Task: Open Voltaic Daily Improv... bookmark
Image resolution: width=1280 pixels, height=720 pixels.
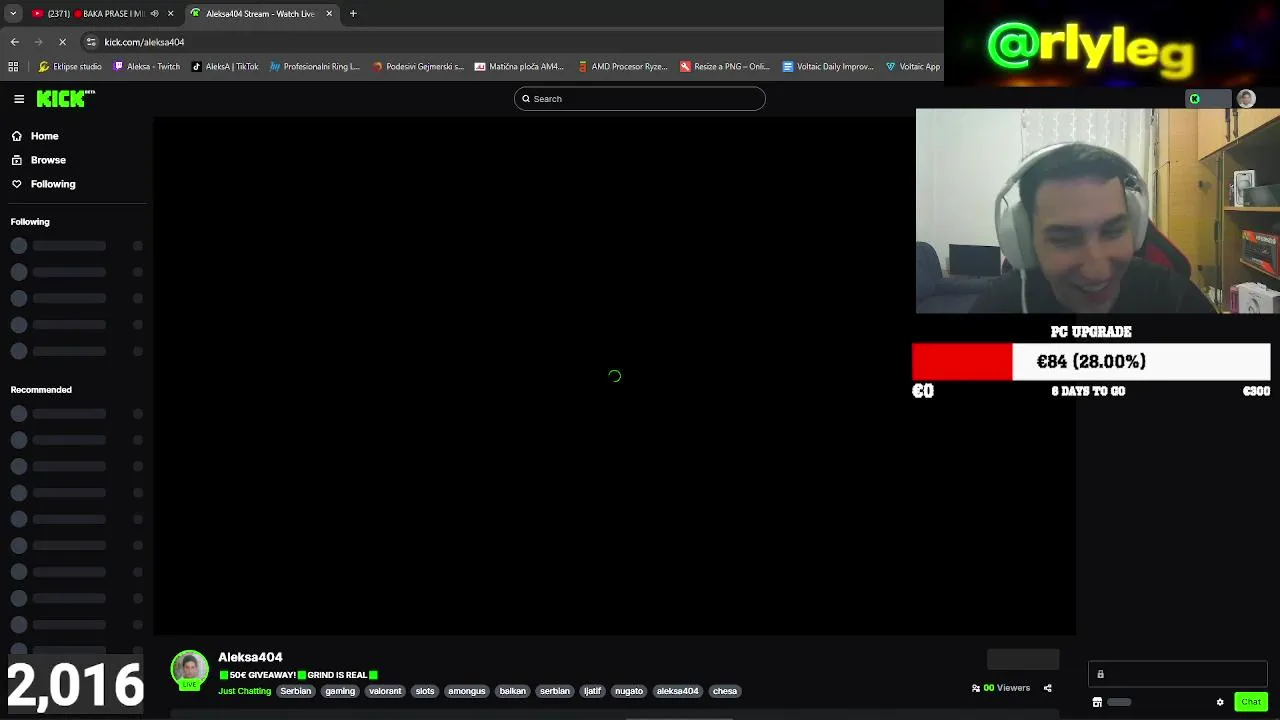Action: click(x=828, y=67)
